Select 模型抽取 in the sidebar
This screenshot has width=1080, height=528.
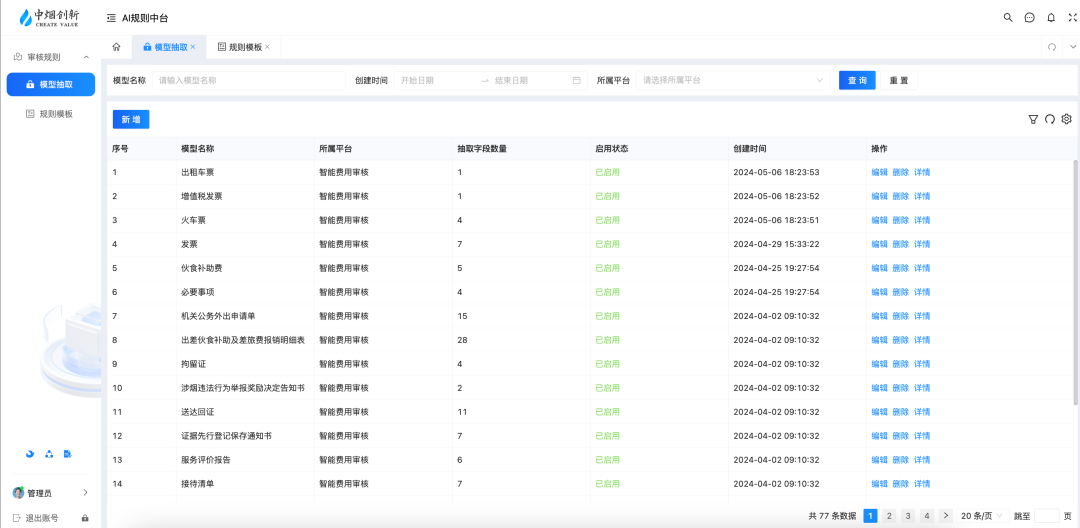51,85
